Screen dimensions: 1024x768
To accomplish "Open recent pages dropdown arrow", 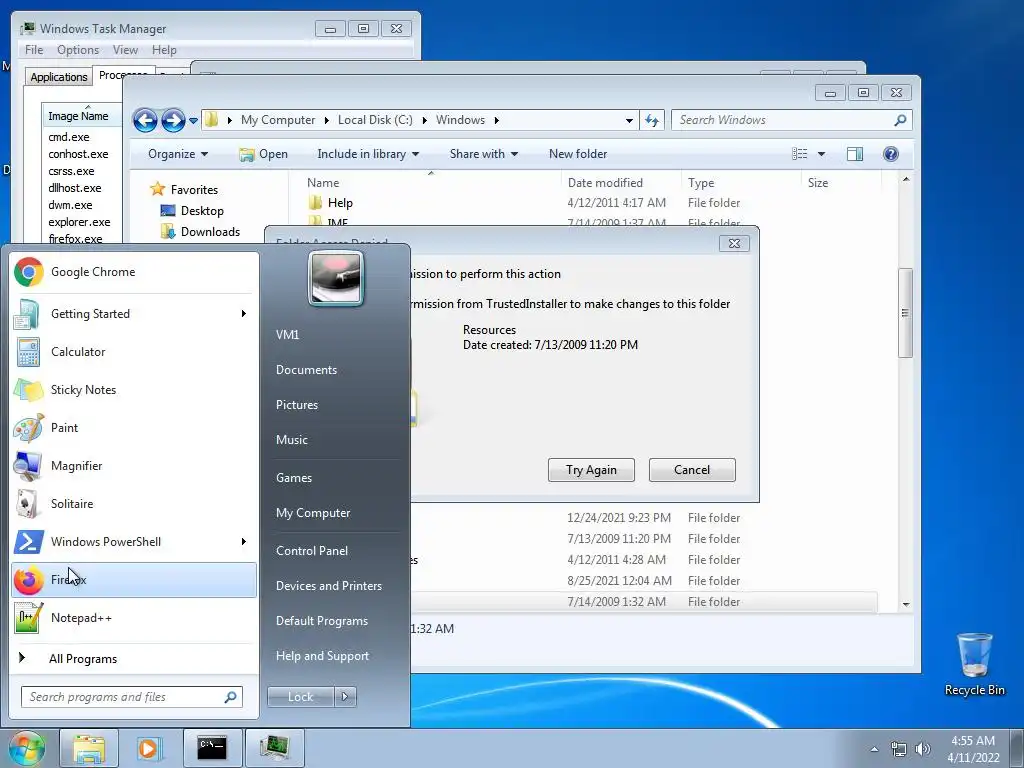I will (193, 120).
